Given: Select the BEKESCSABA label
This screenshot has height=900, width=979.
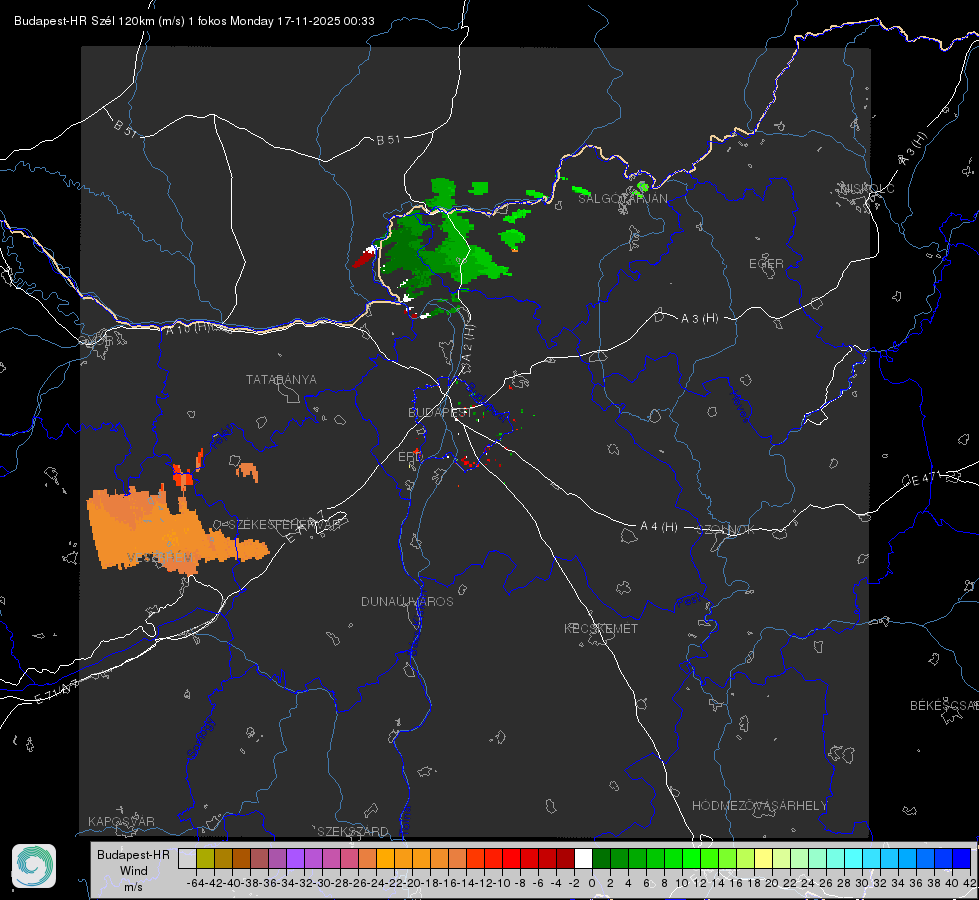Looking at the screenshot, I should pyautogui.click(x=944, y=706).
